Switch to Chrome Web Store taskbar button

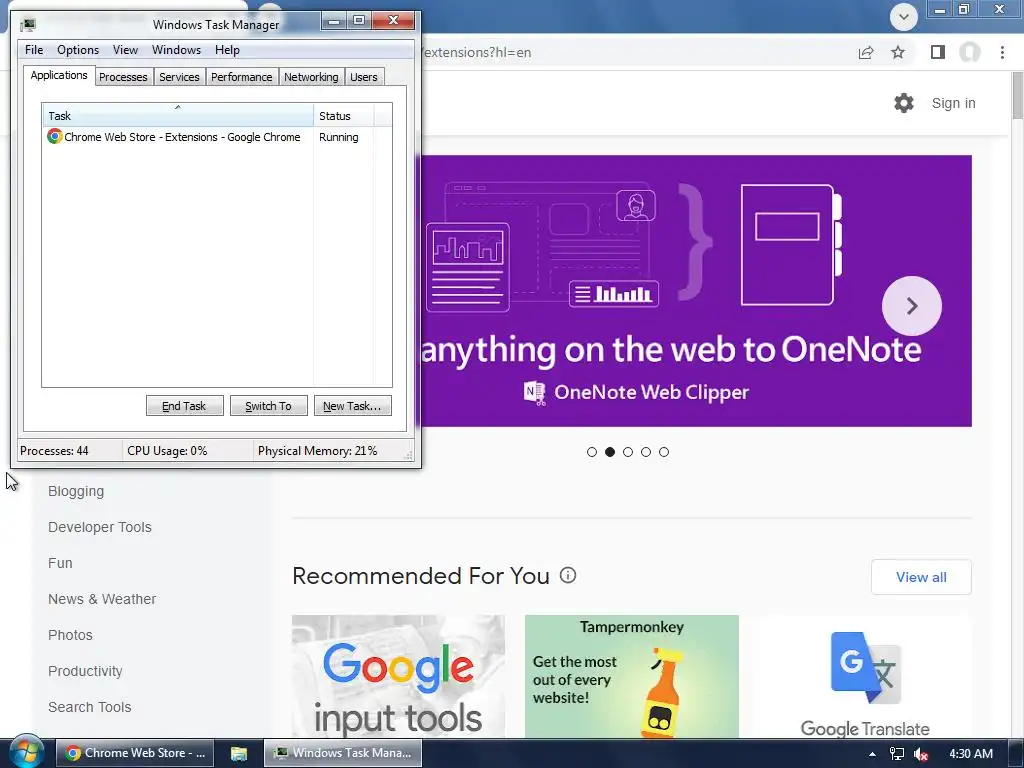135,753
